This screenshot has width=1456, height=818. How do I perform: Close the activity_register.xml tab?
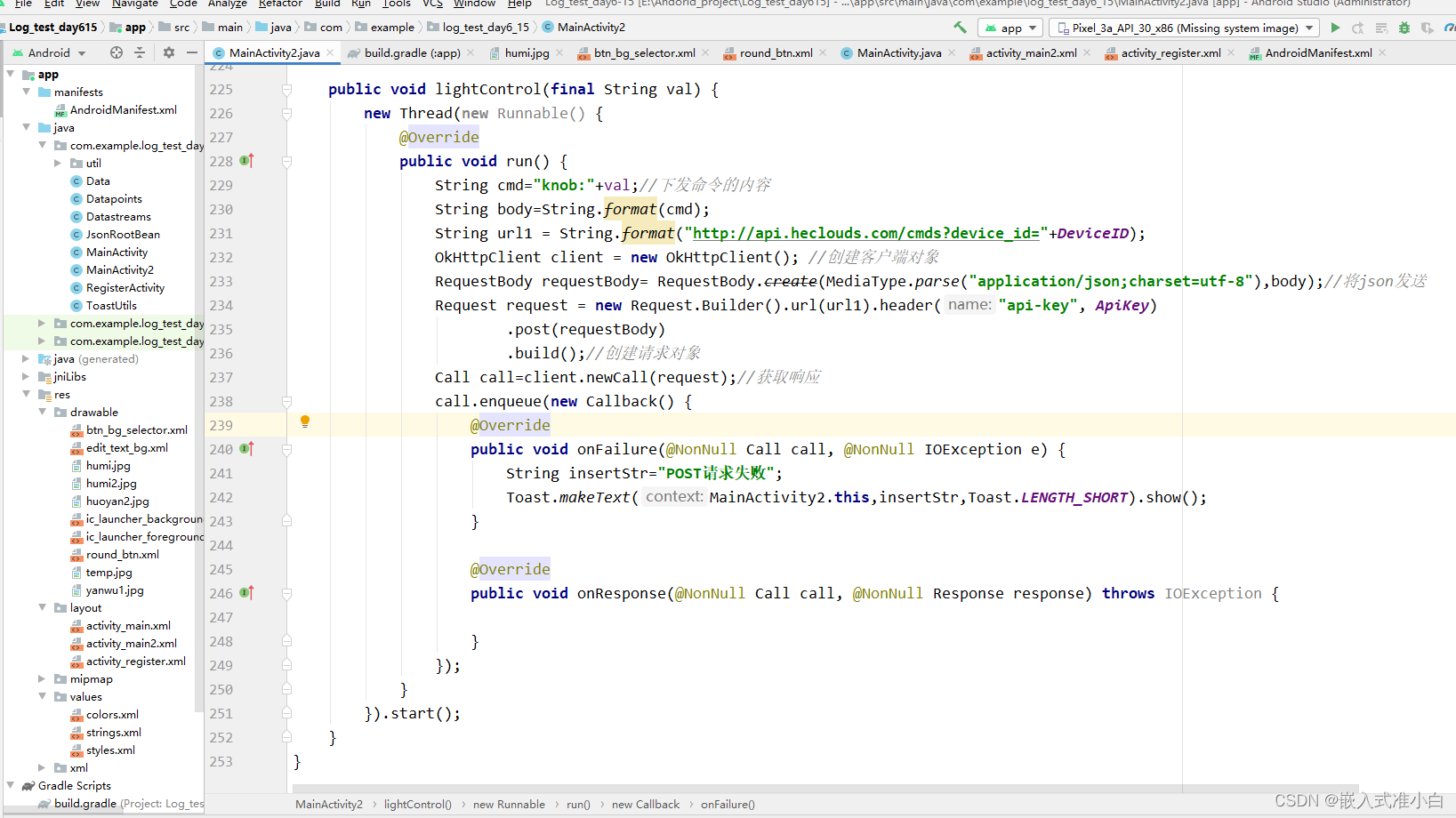[x=1231, y=52]
